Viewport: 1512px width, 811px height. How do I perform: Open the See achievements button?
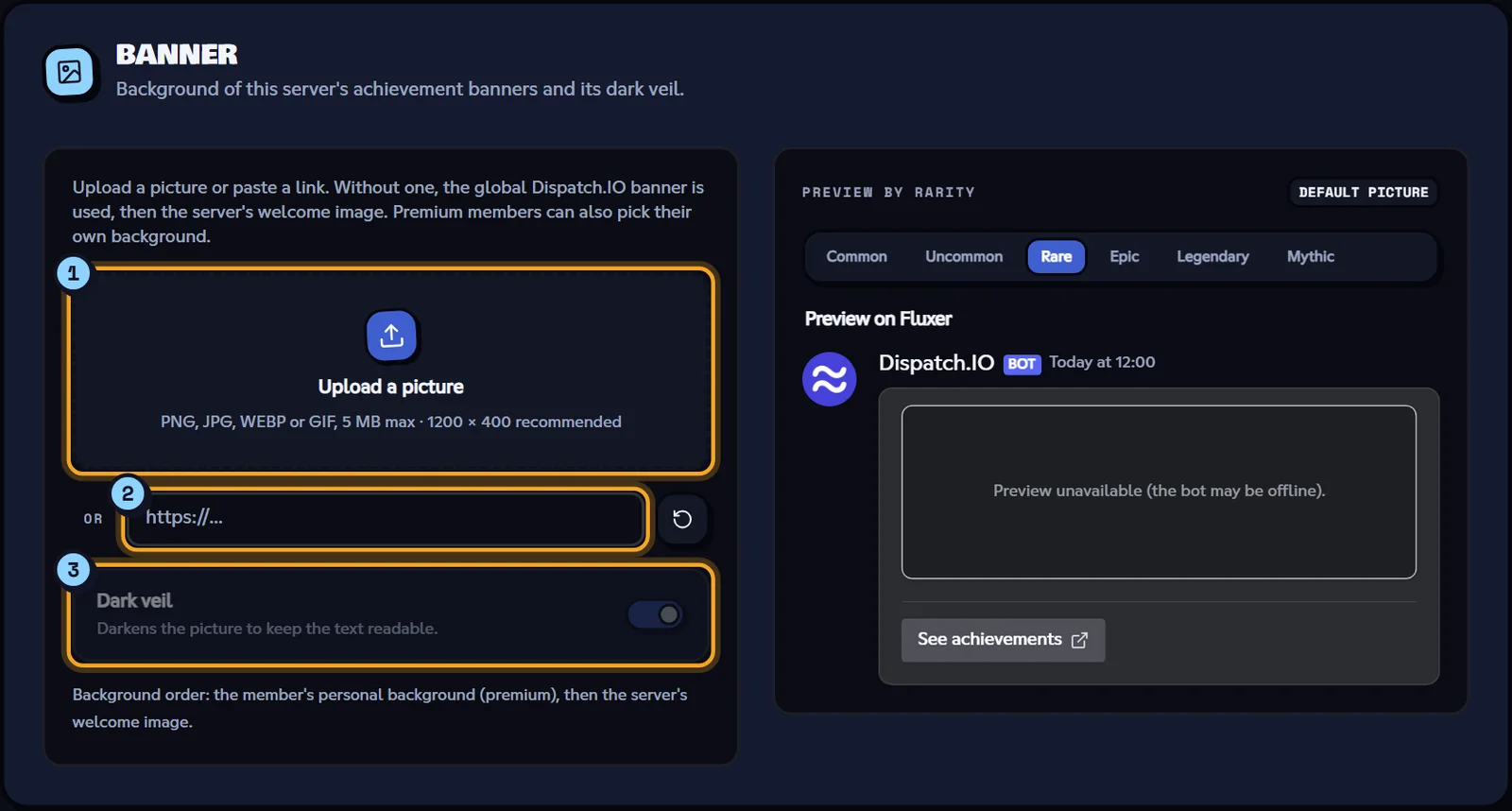point(1003,640)
